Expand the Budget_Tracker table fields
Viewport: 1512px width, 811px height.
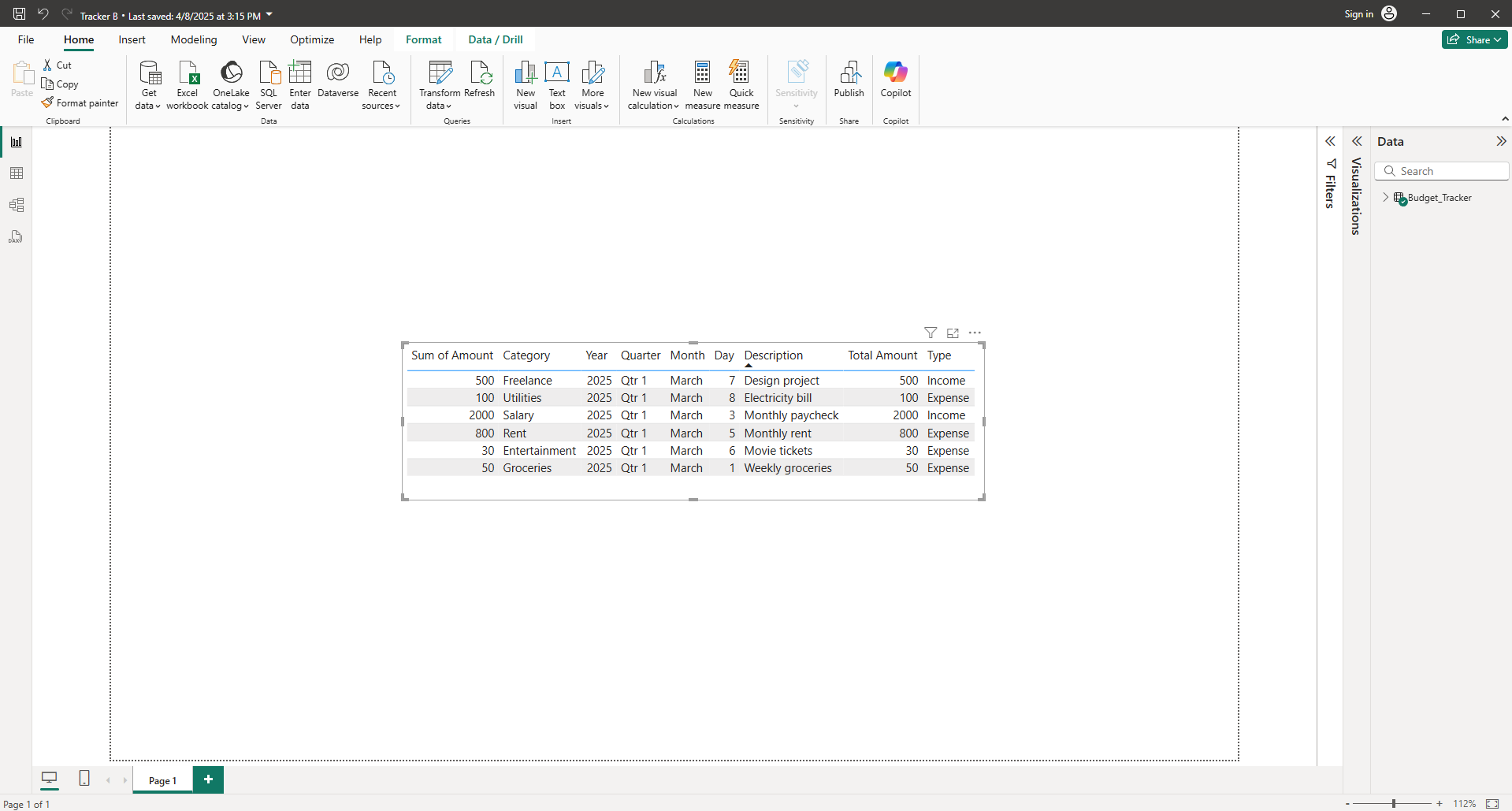pos(1386,198)
